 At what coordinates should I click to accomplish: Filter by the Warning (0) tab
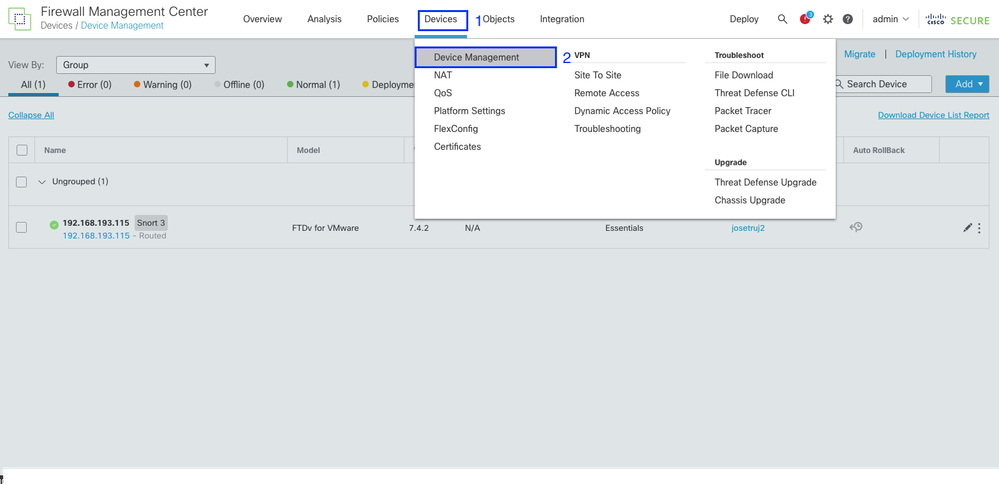tap(162, 85)
